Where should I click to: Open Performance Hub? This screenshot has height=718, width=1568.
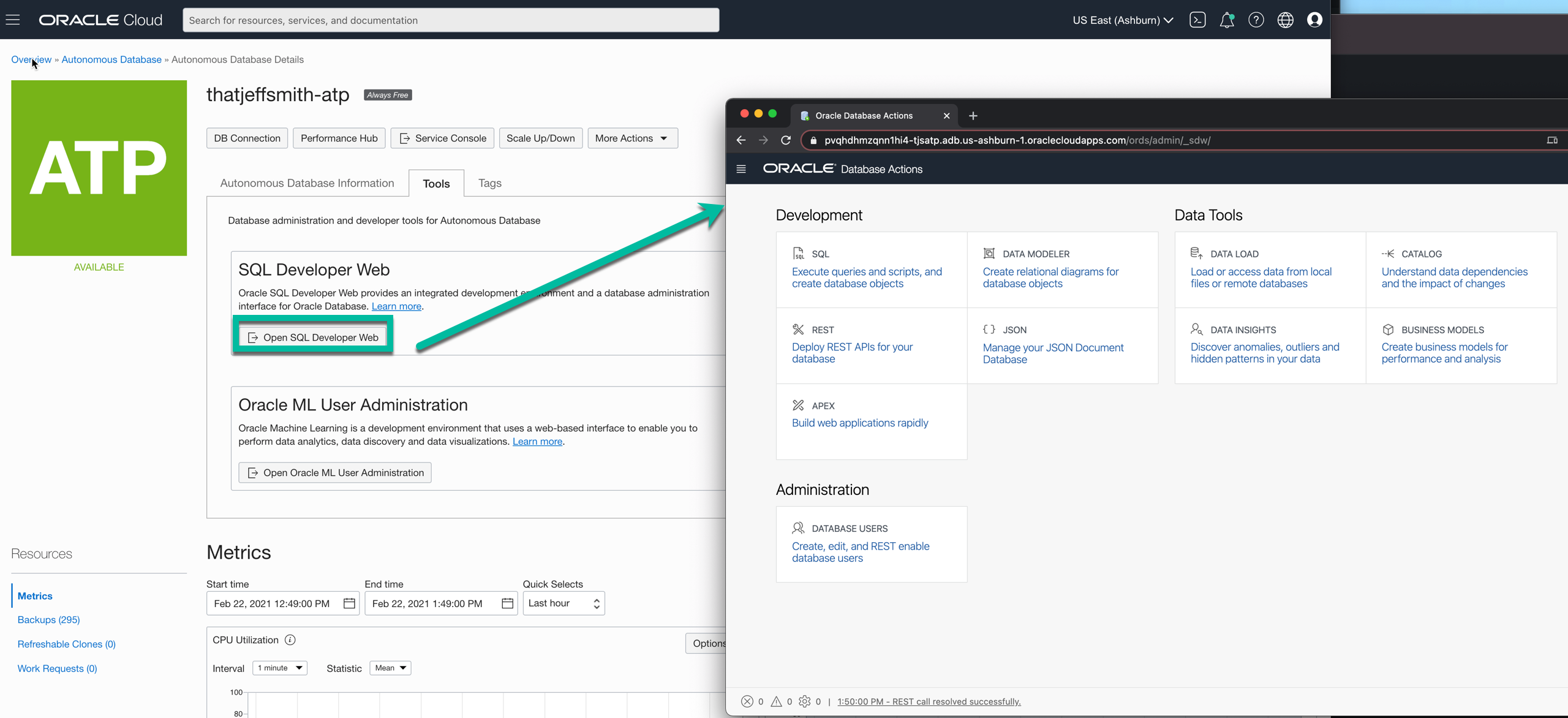(x=339, y=138)
